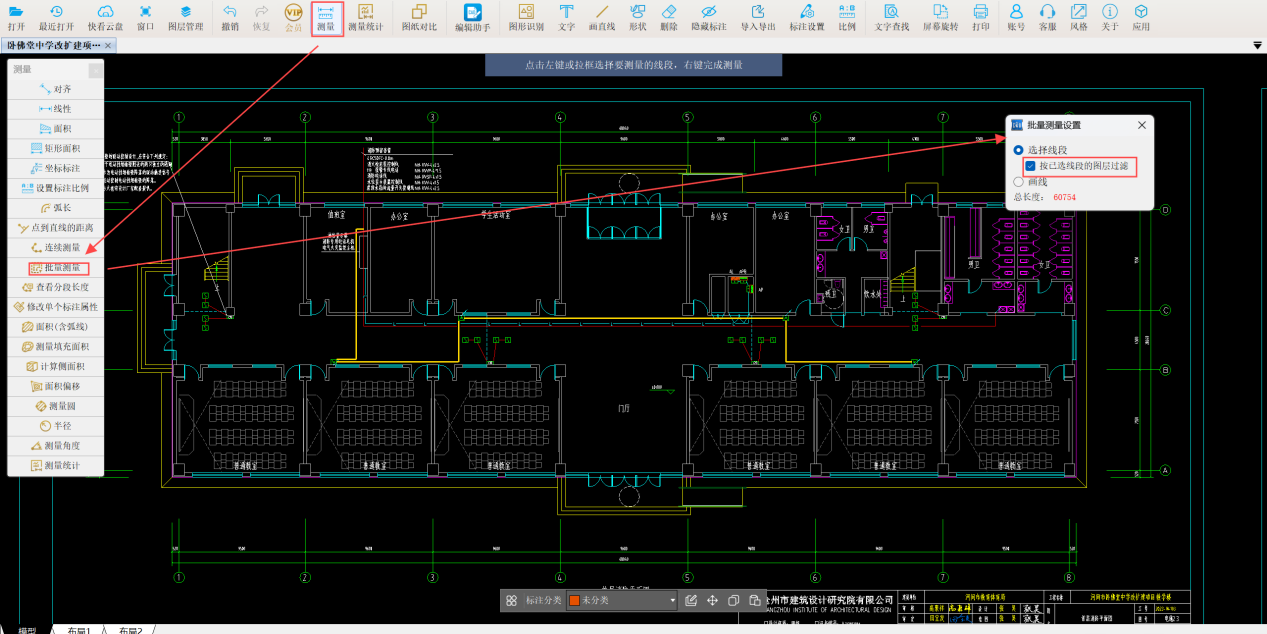
Task: Select the 画线 radio option
Action: coord(1019,182)
